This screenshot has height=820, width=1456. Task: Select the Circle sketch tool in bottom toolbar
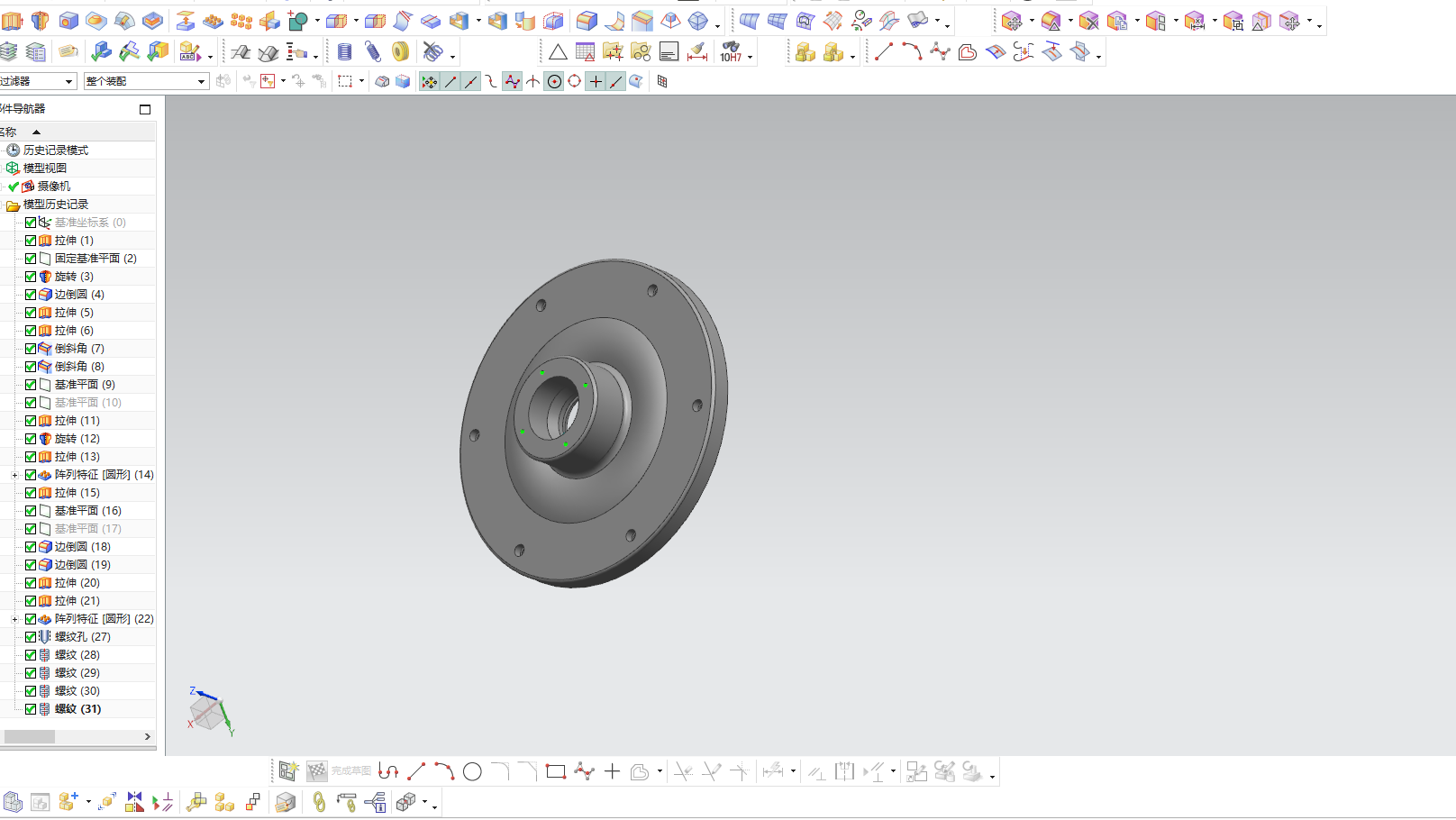coord(472,772)
